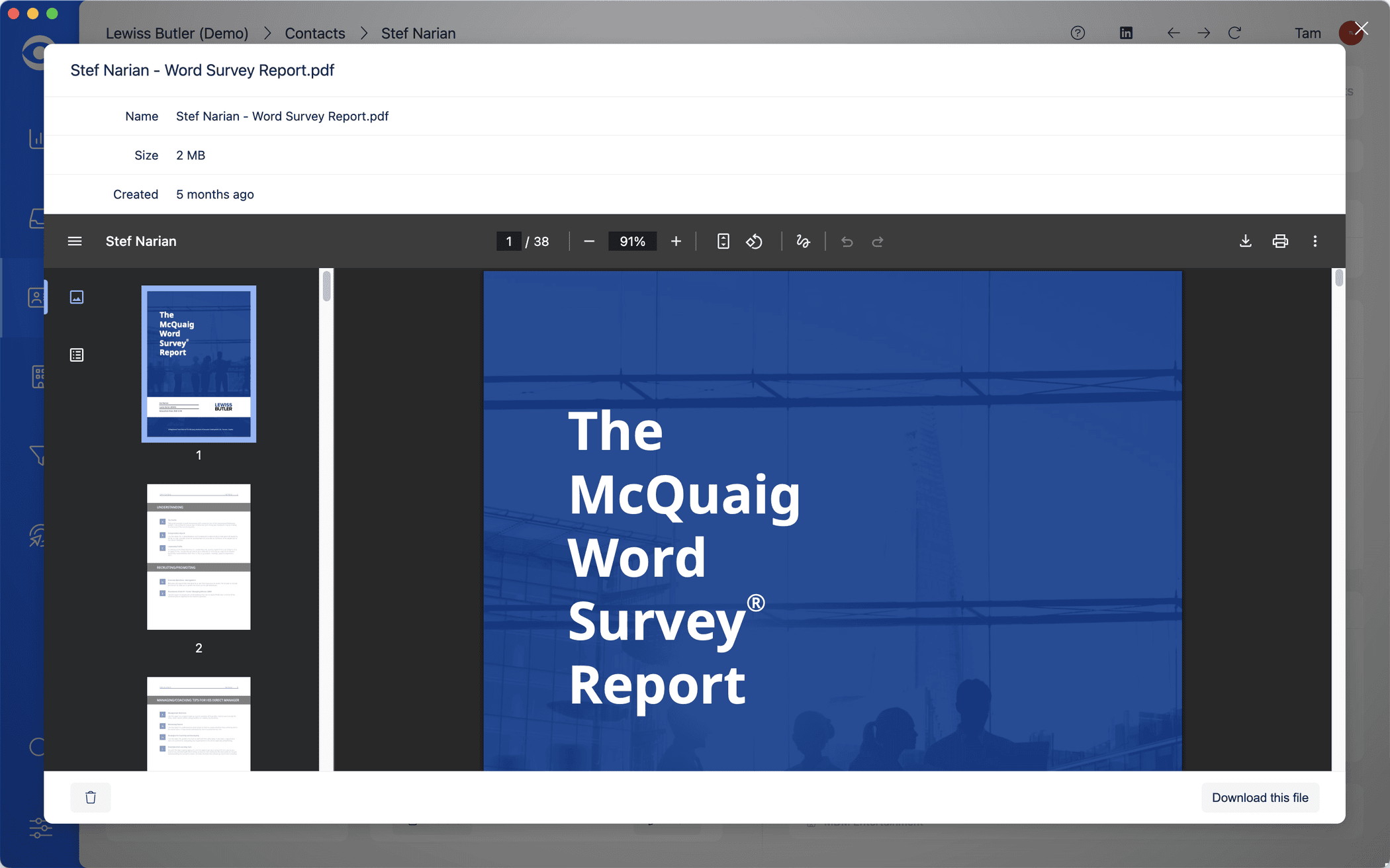Click the fit to page icon

coord(723,241)
